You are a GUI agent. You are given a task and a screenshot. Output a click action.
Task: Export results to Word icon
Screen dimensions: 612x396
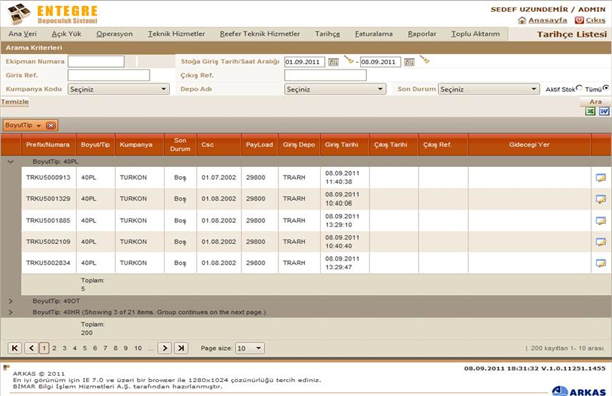click(x=604, y=112)
